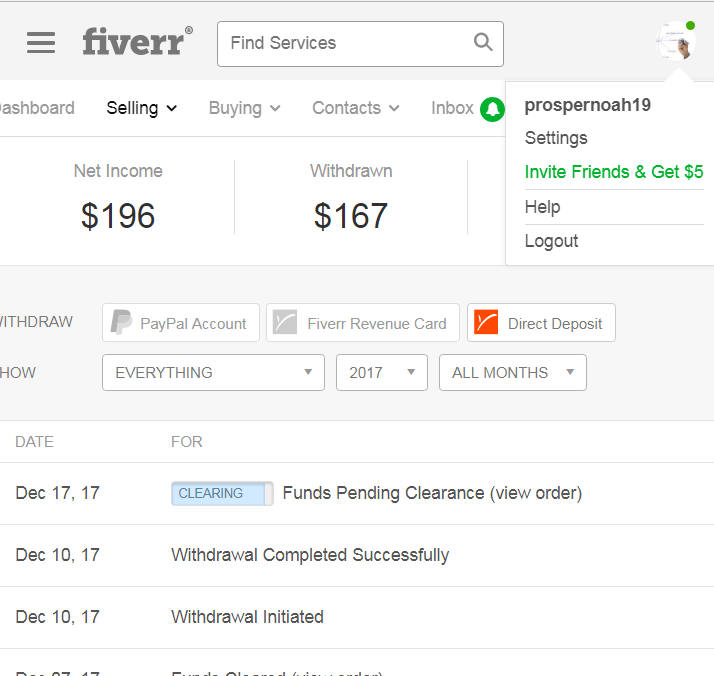Focus the Find Services search field
714x676 pixels.
click(345, 43)
